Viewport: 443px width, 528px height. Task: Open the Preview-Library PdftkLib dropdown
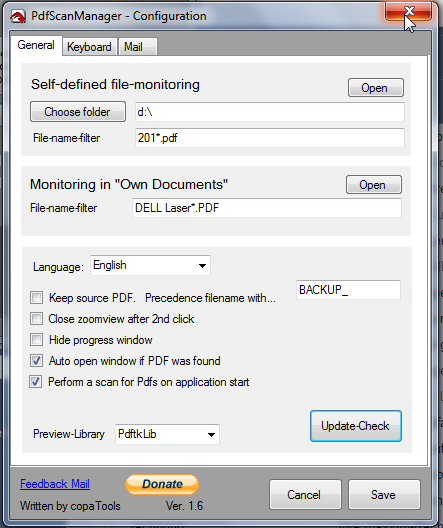(x=167, y=434)
